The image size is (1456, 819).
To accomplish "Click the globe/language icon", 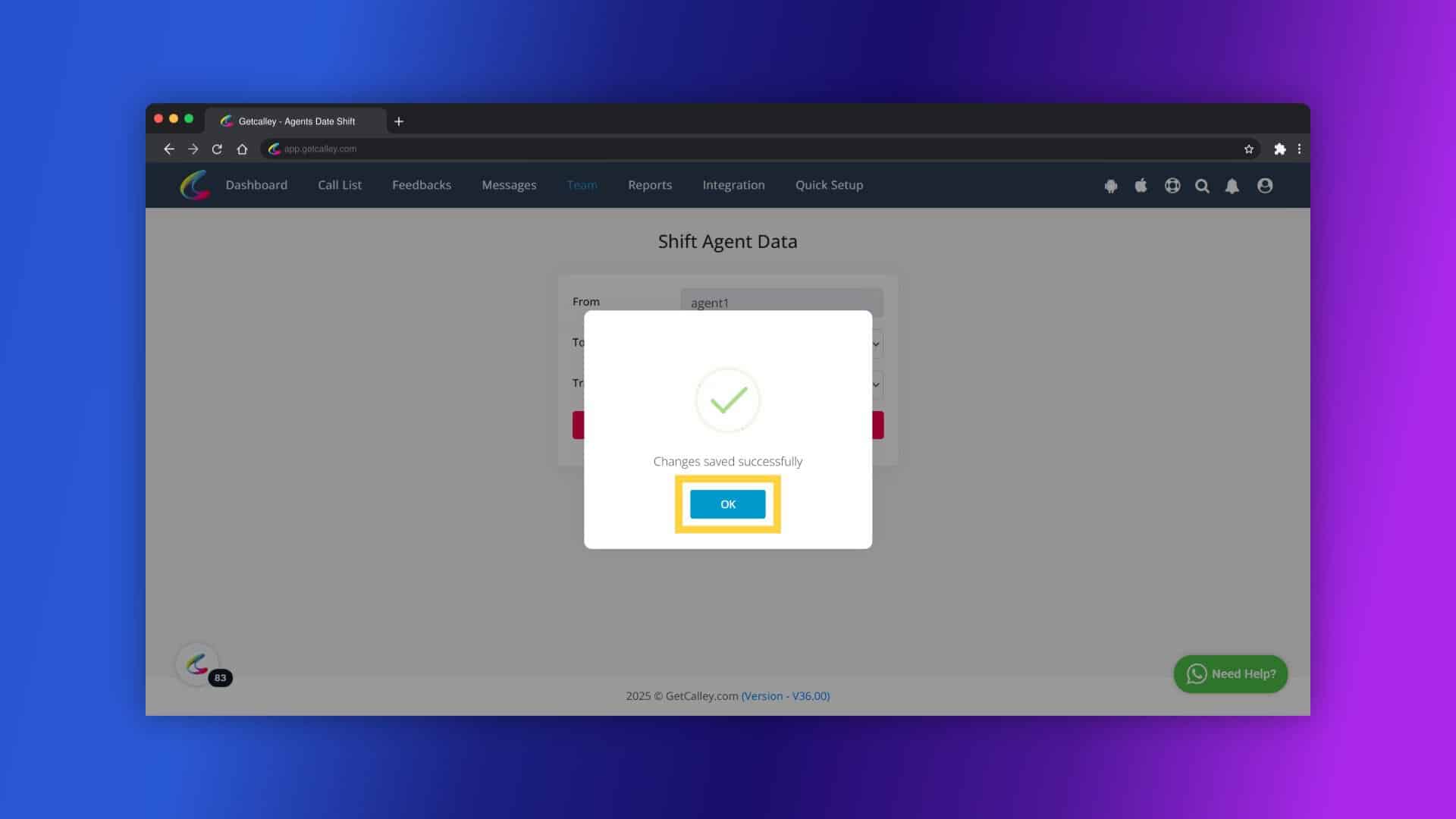I will (x=1172, y=186).
